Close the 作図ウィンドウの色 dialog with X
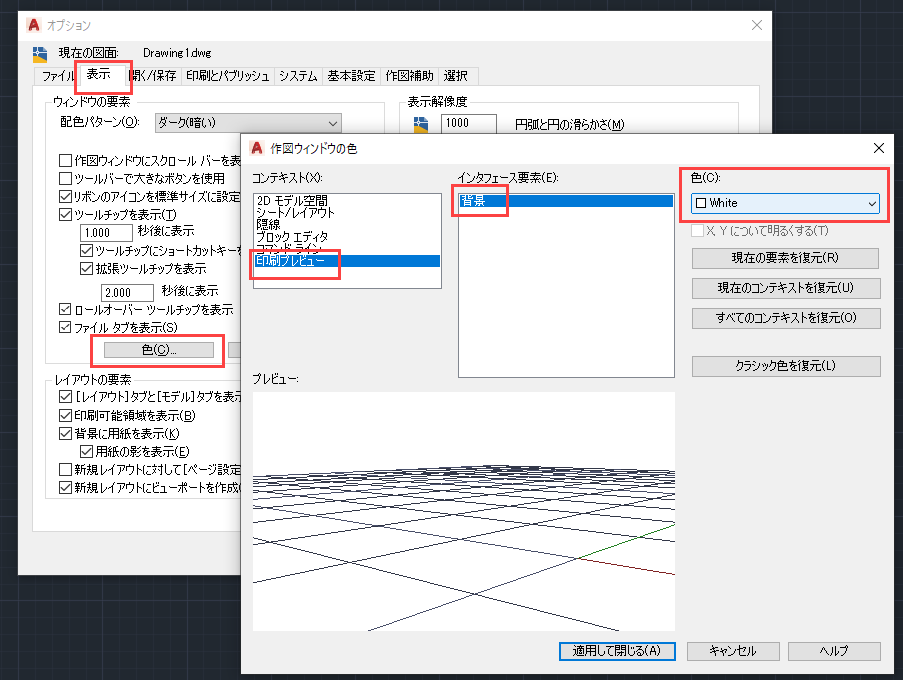The height and width of the screenshot is (680, 903). pos(879,148)
